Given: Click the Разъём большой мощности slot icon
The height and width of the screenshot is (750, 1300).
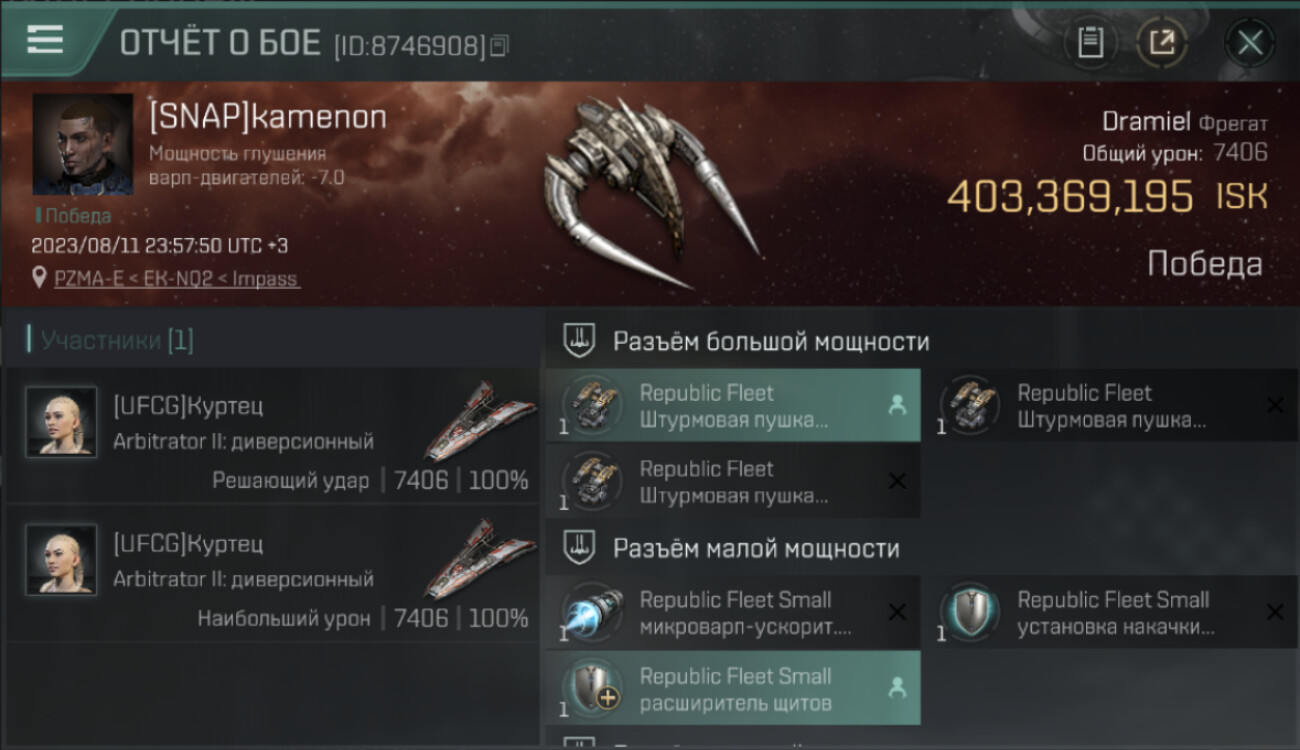Looking at the screenshot, I should [577, 341].
